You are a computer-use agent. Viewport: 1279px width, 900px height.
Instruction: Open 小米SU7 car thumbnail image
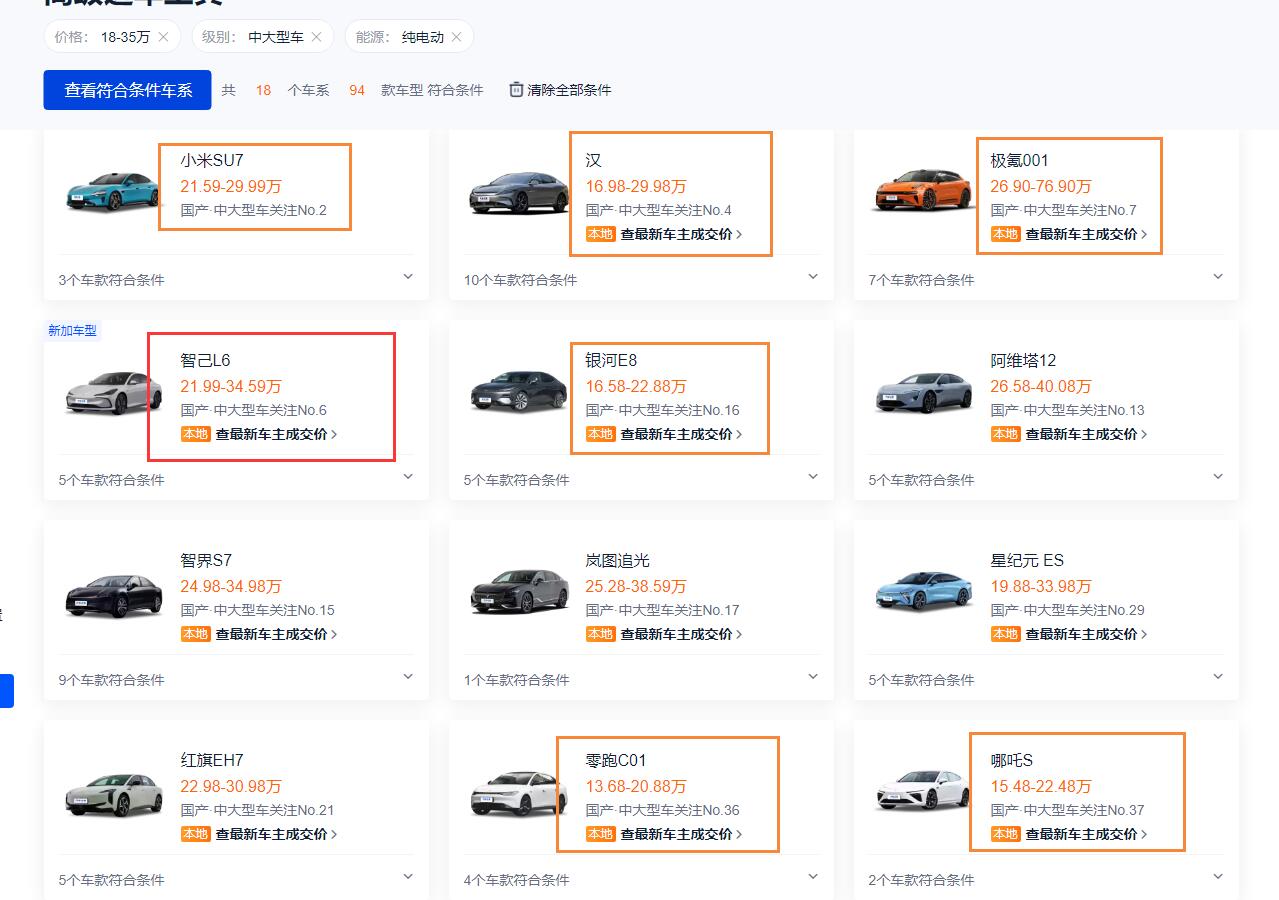tap(112, 189)
